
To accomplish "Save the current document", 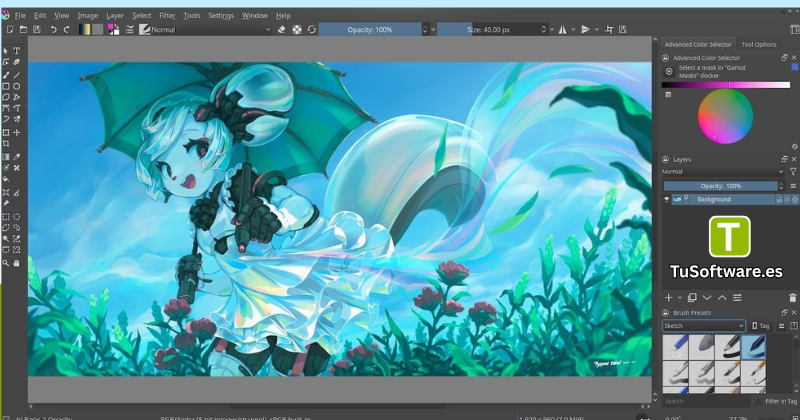I will tap(37, 30).
